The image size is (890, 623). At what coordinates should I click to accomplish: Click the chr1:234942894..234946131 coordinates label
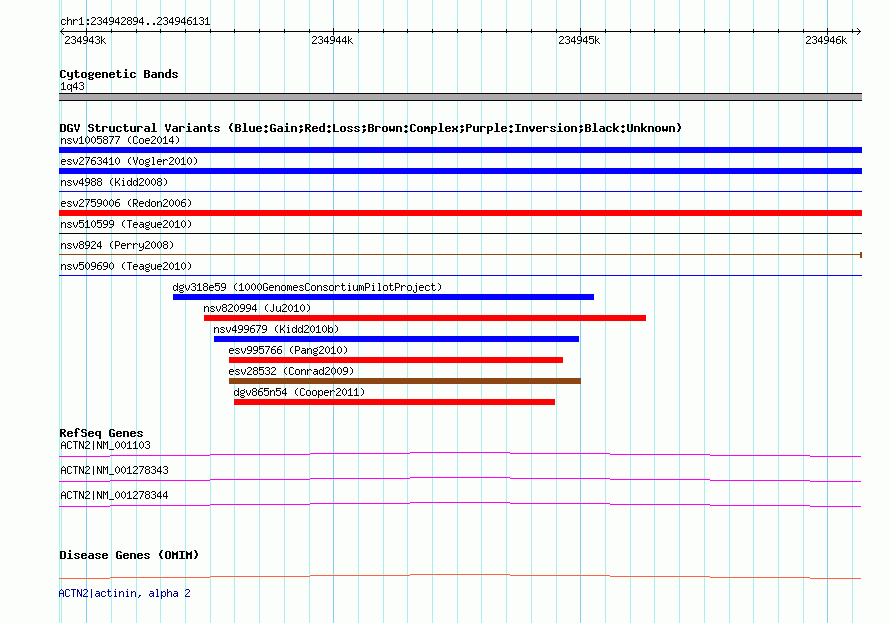coord(135,21)
